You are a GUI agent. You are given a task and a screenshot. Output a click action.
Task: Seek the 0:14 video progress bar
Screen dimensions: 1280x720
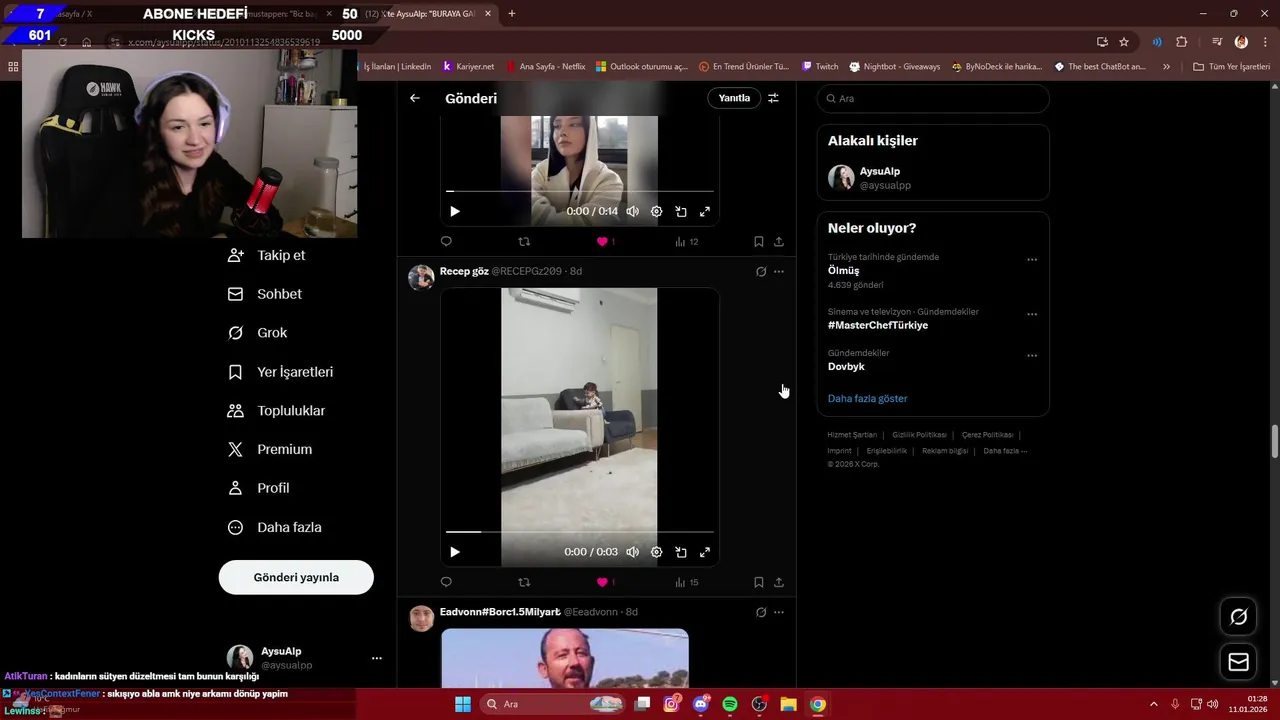tap(580, 191)
